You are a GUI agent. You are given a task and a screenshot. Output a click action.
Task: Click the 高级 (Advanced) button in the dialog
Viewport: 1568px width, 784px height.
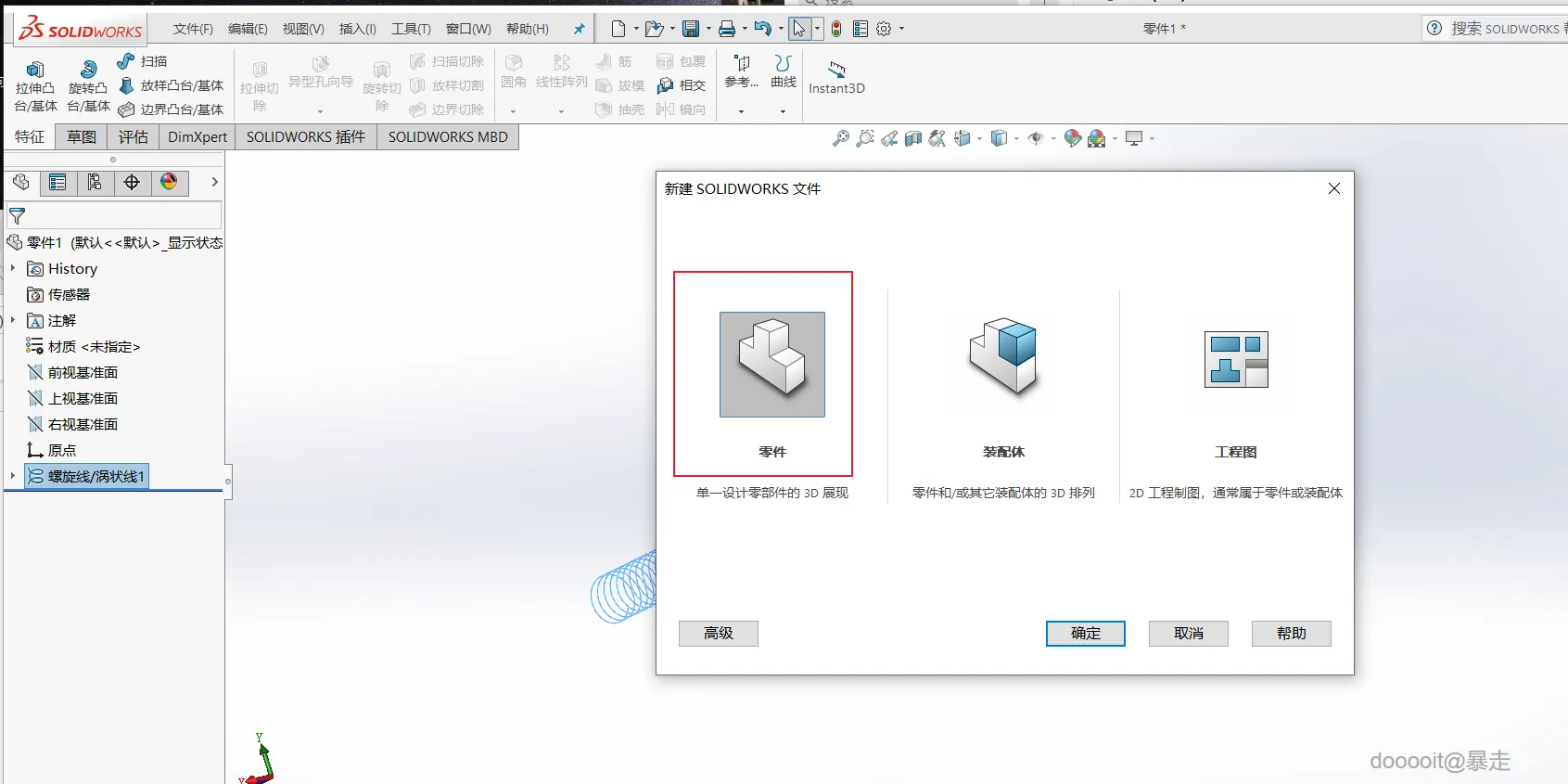(x=719, y=634)
